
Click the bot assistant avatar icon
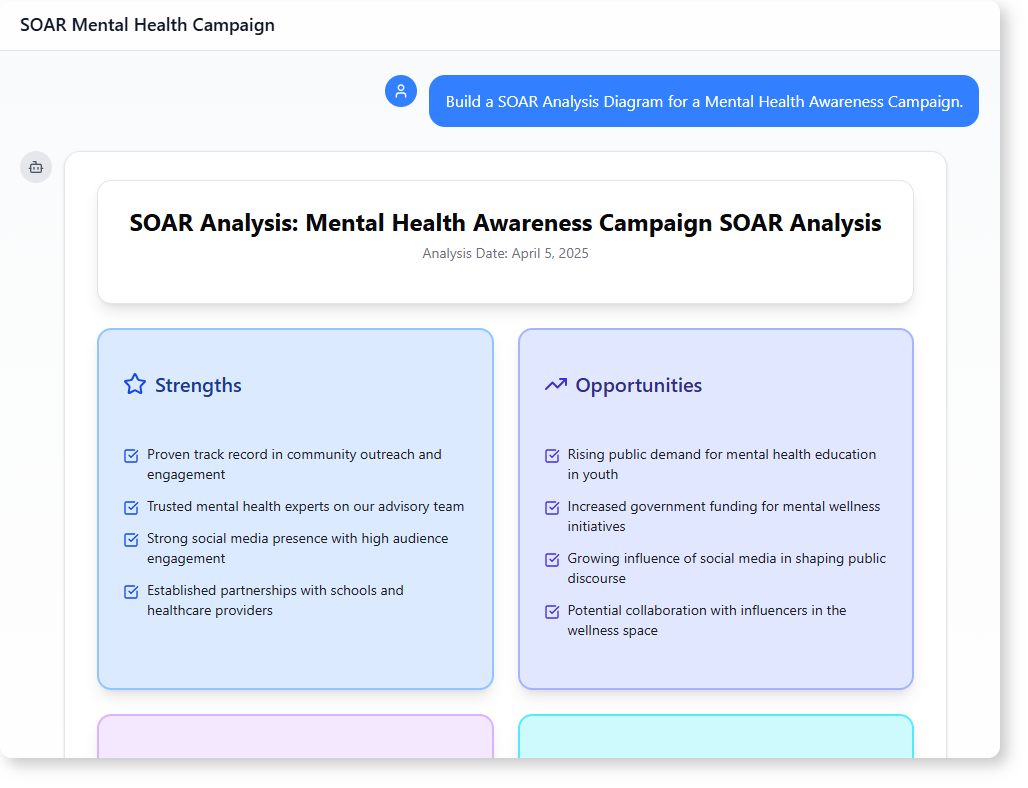[36, 167]
